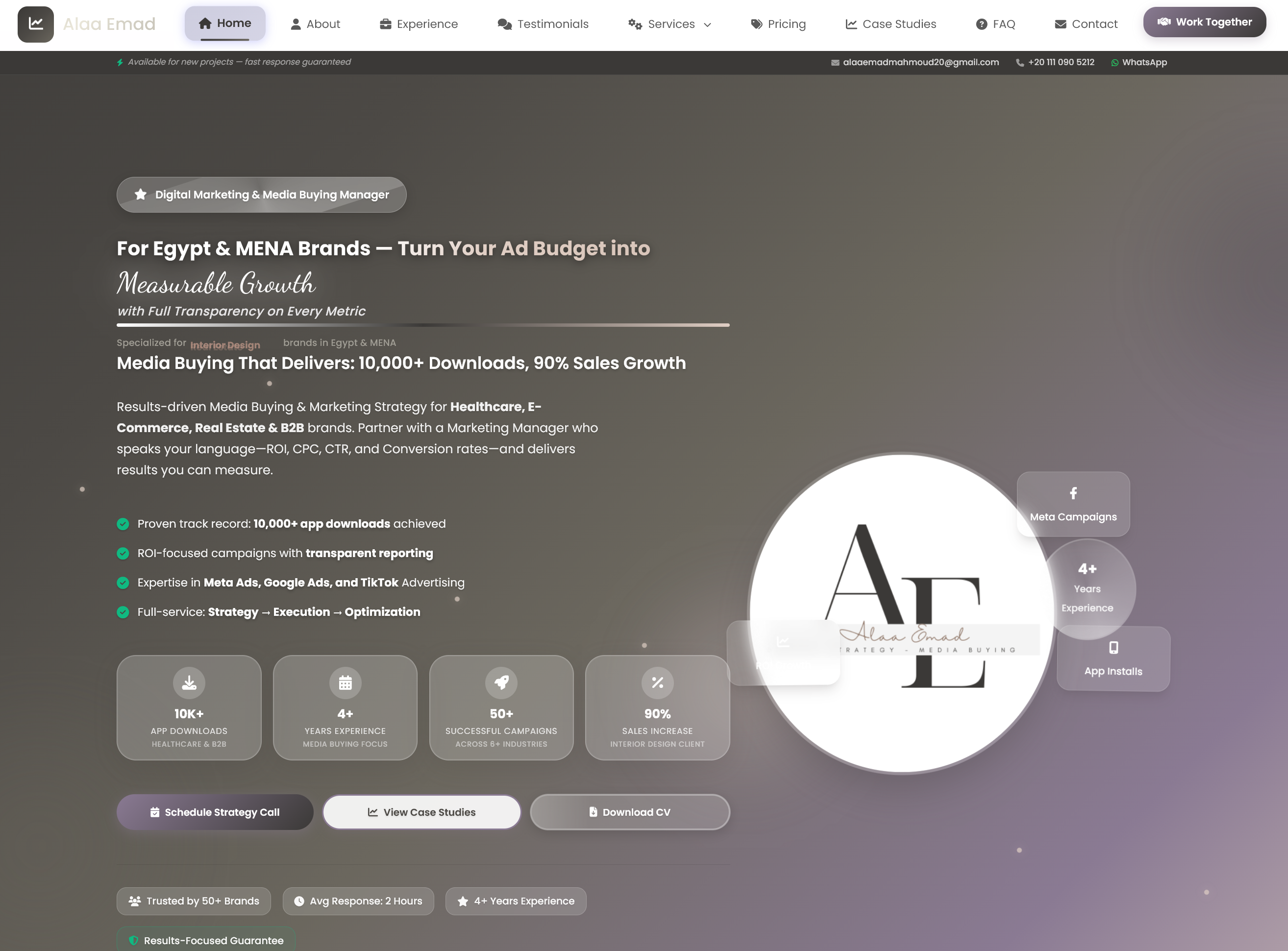The width and height of the screenshot is (1288, 951).
Task: Open the About nav item
Action: click(315, 24)
